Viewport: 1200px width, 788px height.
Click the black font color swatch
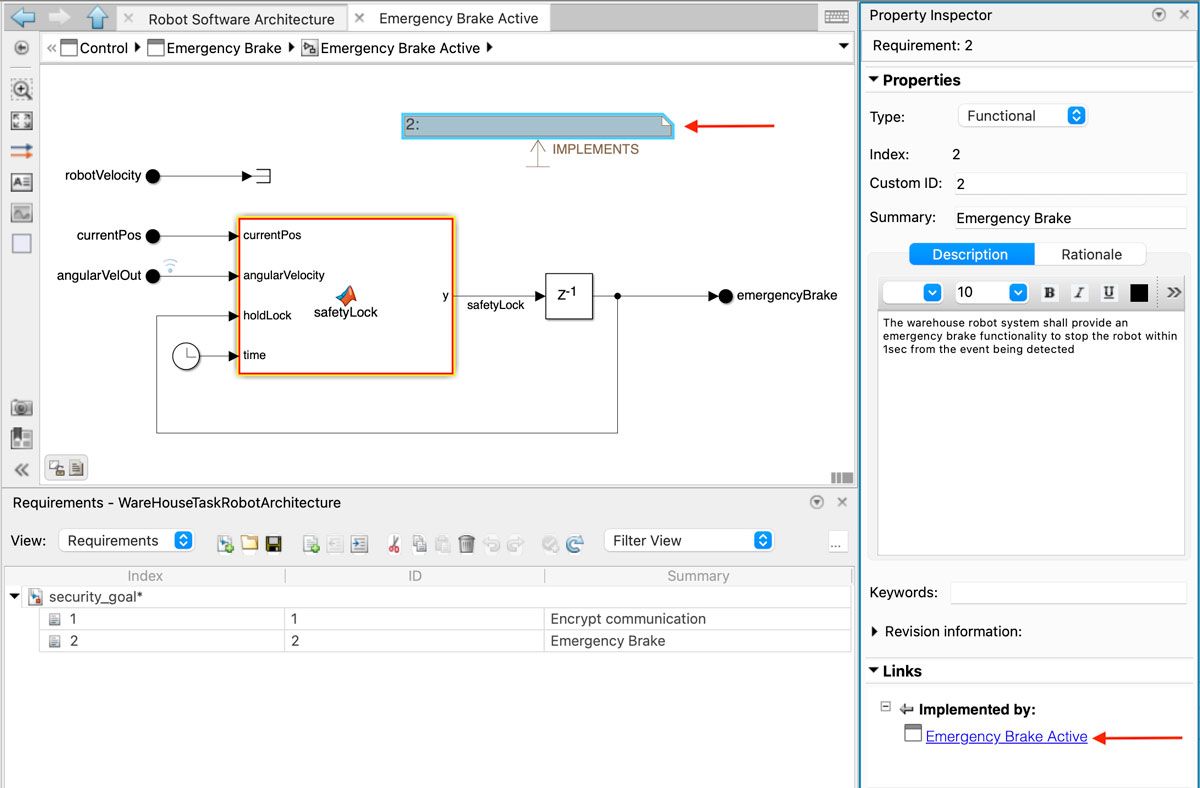(x=1139, y=293)
